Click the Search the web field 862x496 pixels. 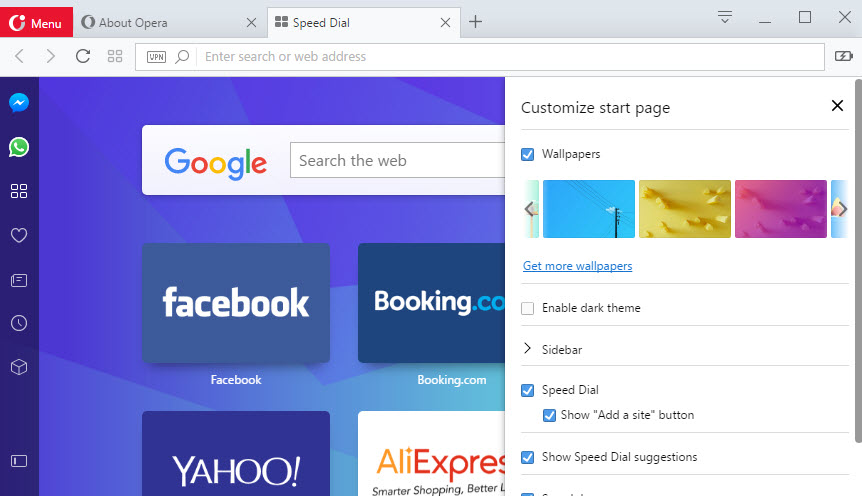click(x=397, y=160)
